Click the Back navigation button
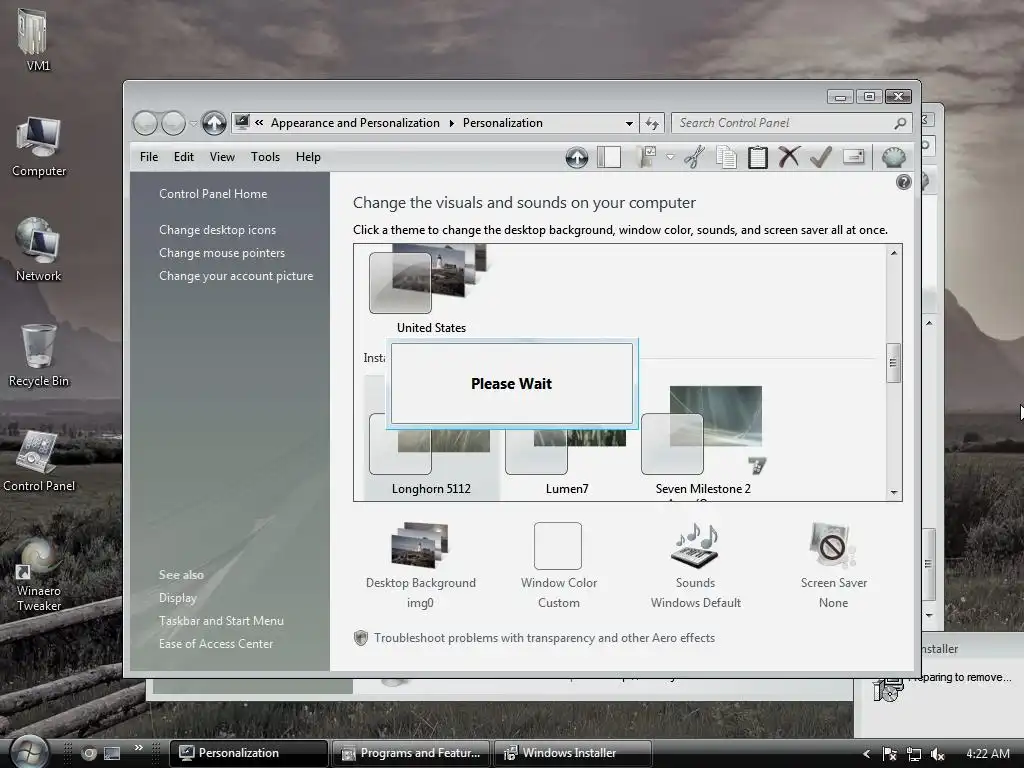 (145, 123)
